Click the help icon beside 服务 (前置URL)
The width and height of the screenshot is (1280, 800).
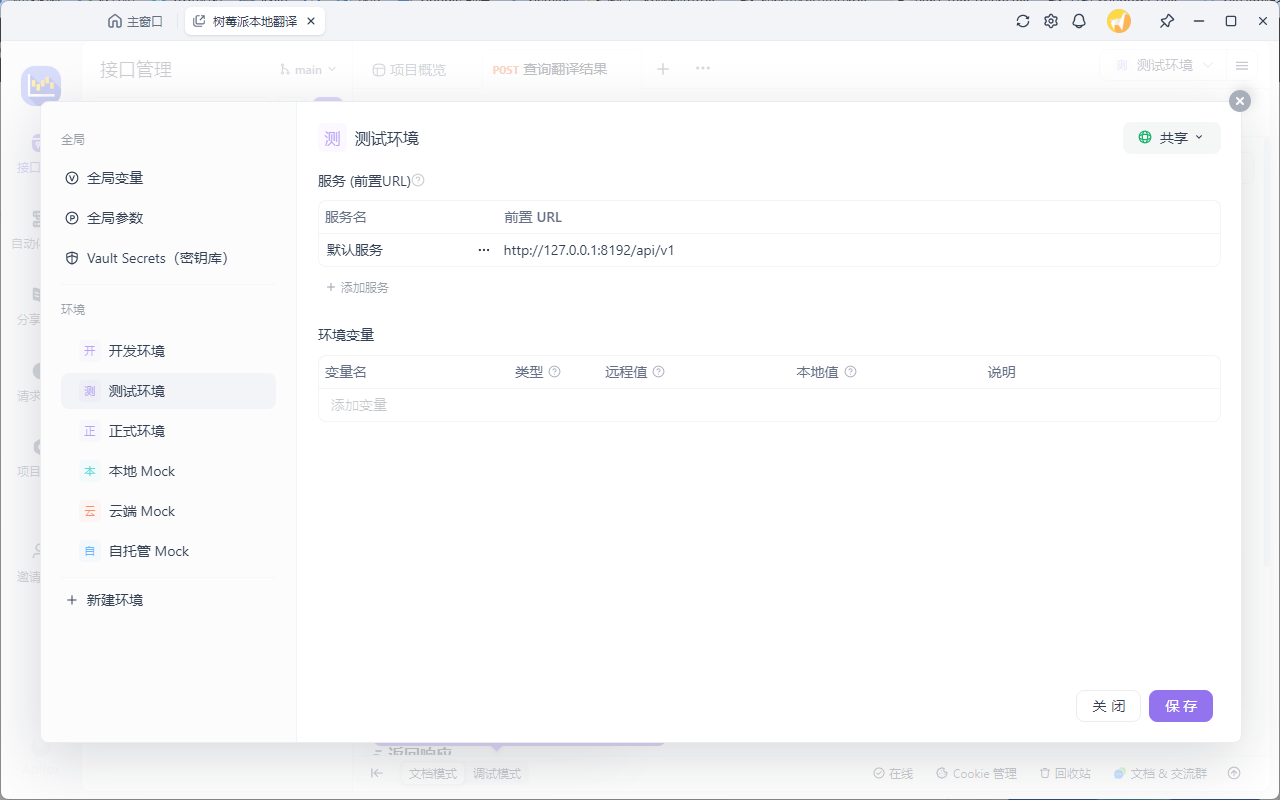tap(418, 181)
